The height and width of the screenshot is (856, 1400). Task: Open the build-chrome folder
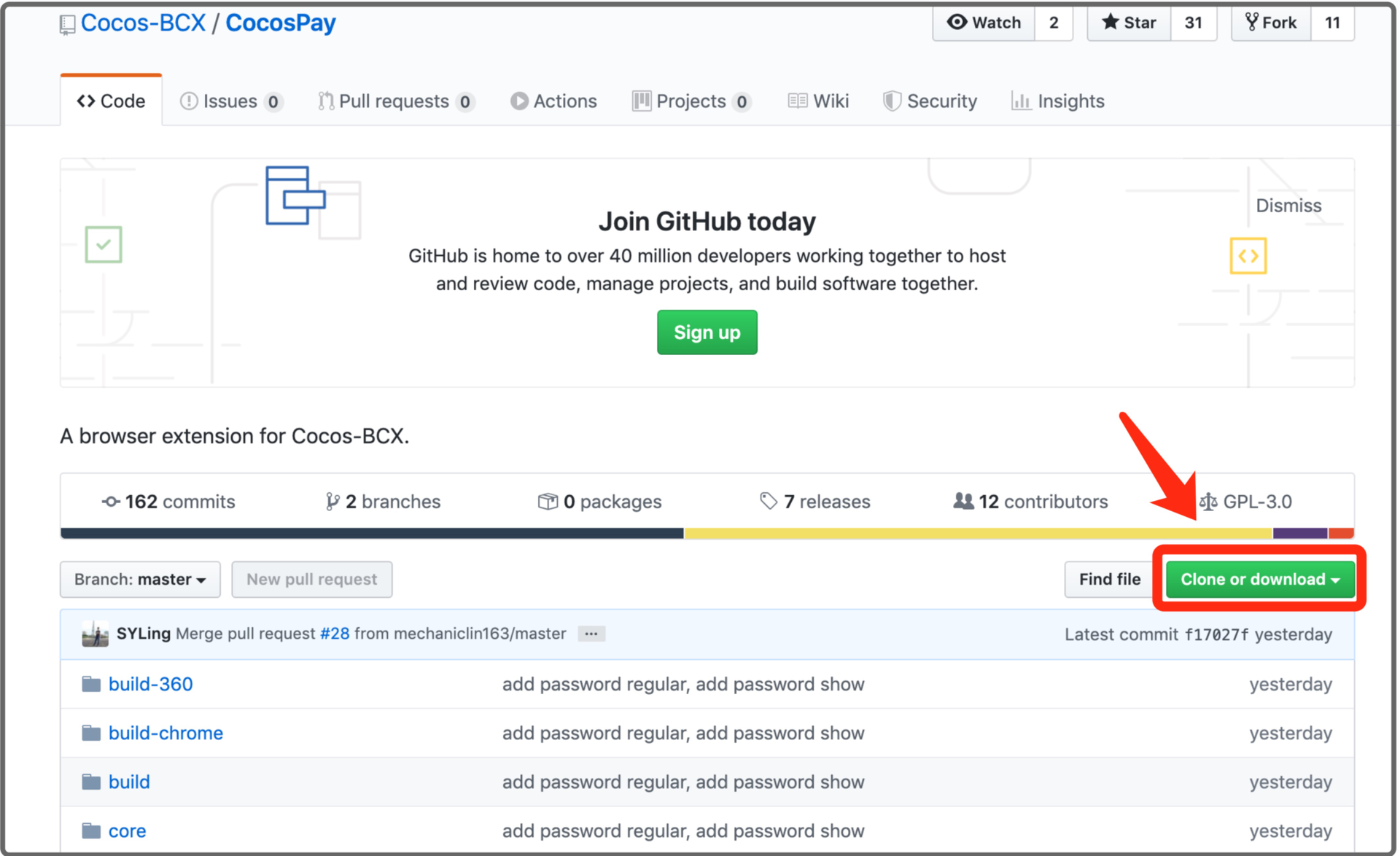tap(166, 733)
